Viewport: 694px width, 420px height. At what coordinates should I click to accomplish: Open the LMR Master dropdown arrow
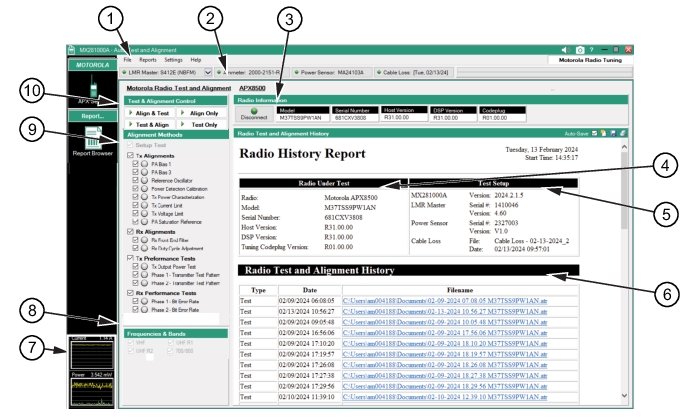[x=208, y=72]
